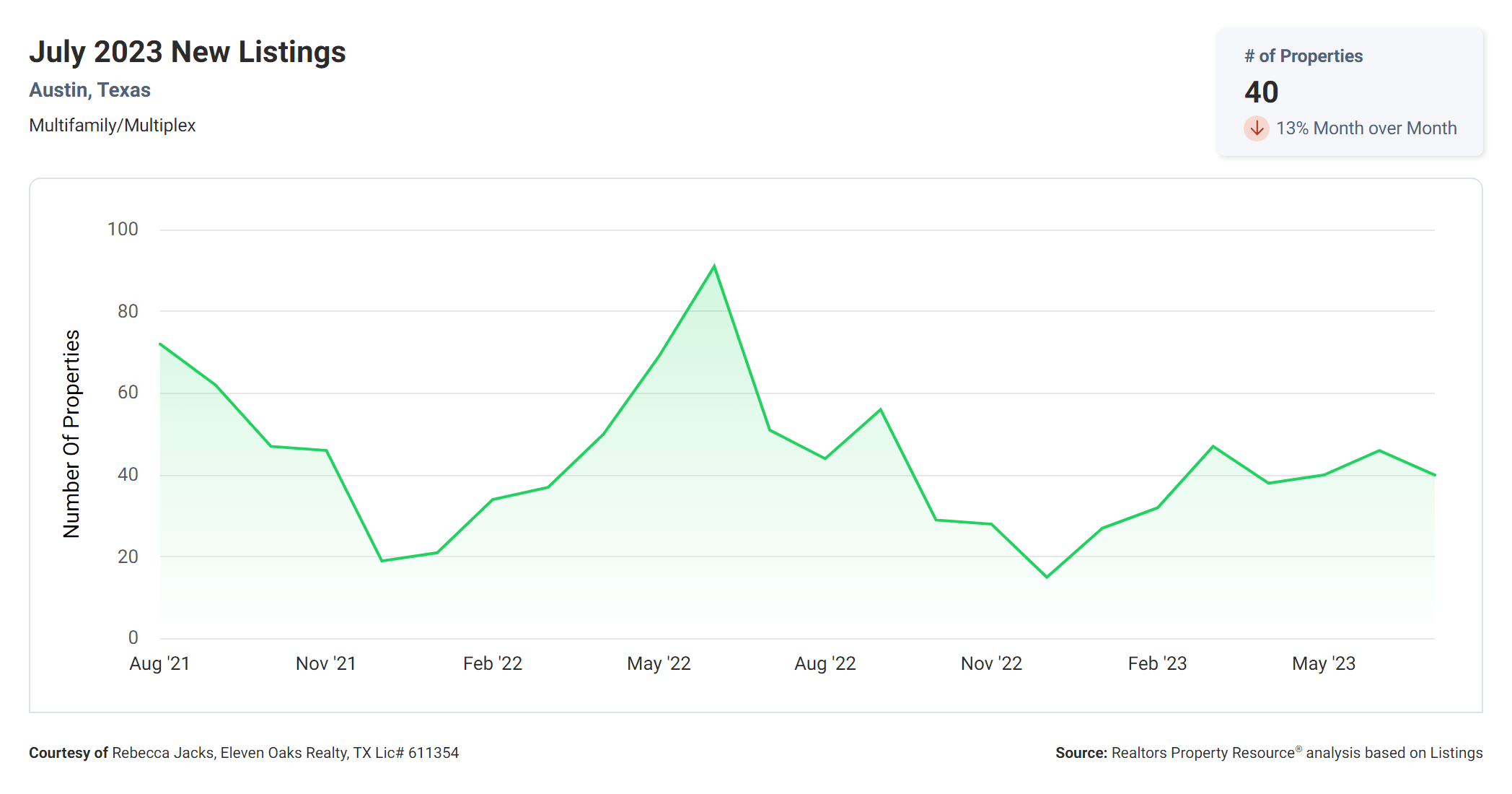Image resolution: width=1512 pixels, height=794 pixels.
Task: Click the Nov '22 x-axis label
Action: [991, 663]
